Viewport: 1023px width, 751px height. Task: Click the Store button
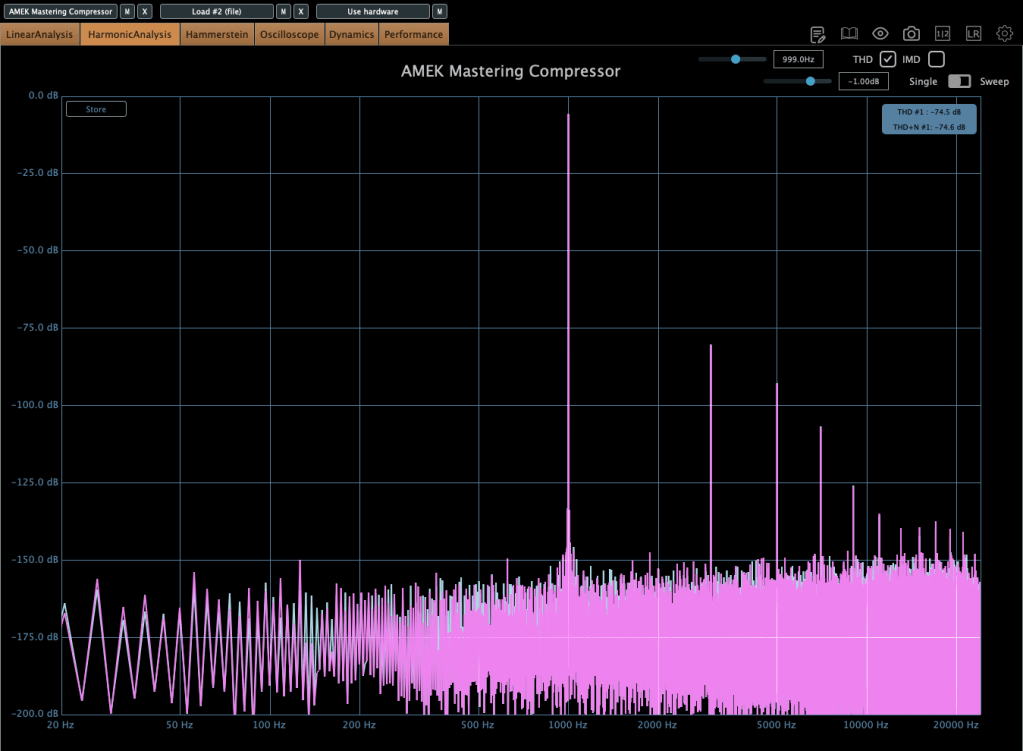click(x=96, y=109)
